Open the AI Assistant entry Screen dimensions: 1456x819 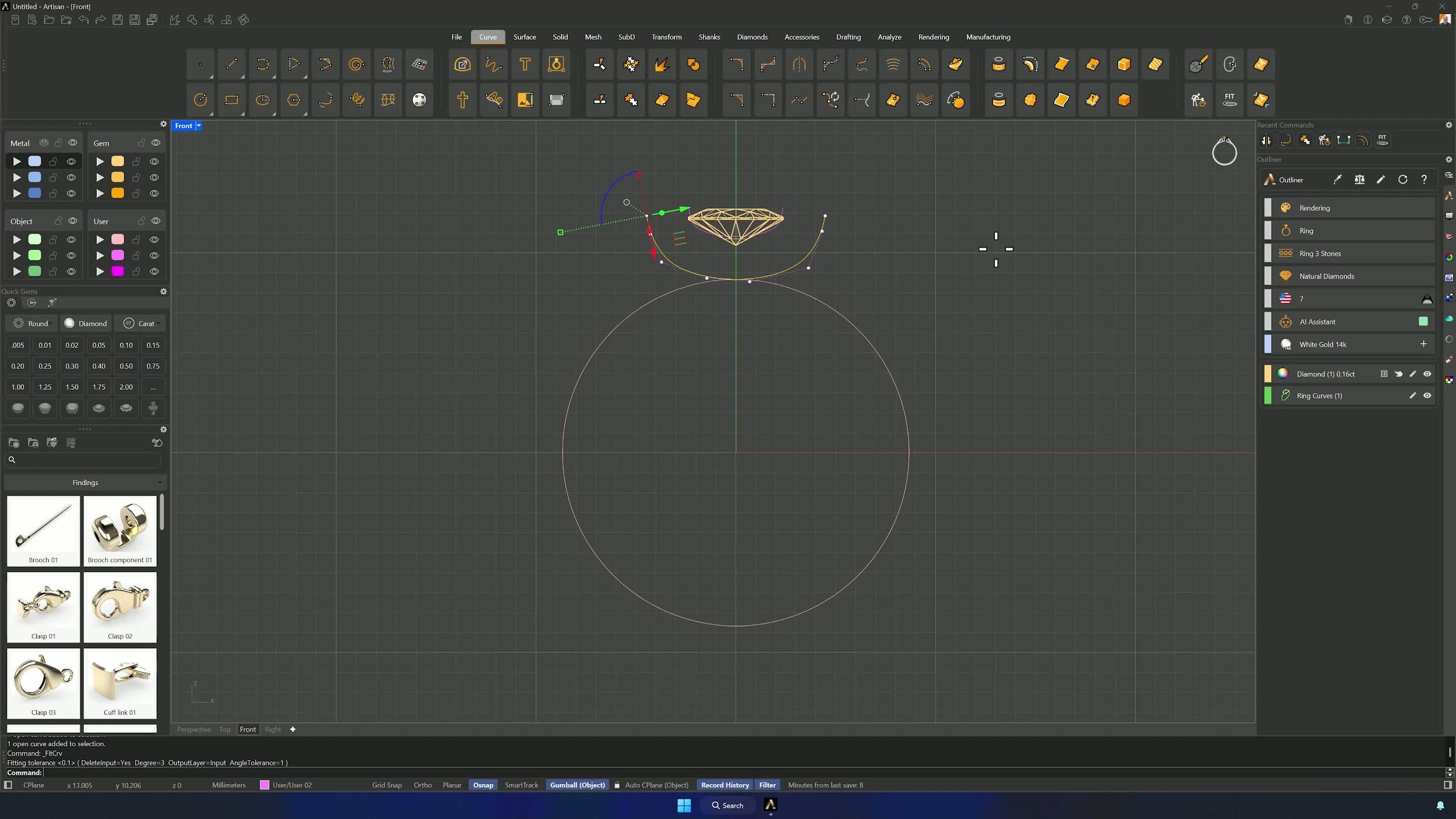[x=1349, y=322]
